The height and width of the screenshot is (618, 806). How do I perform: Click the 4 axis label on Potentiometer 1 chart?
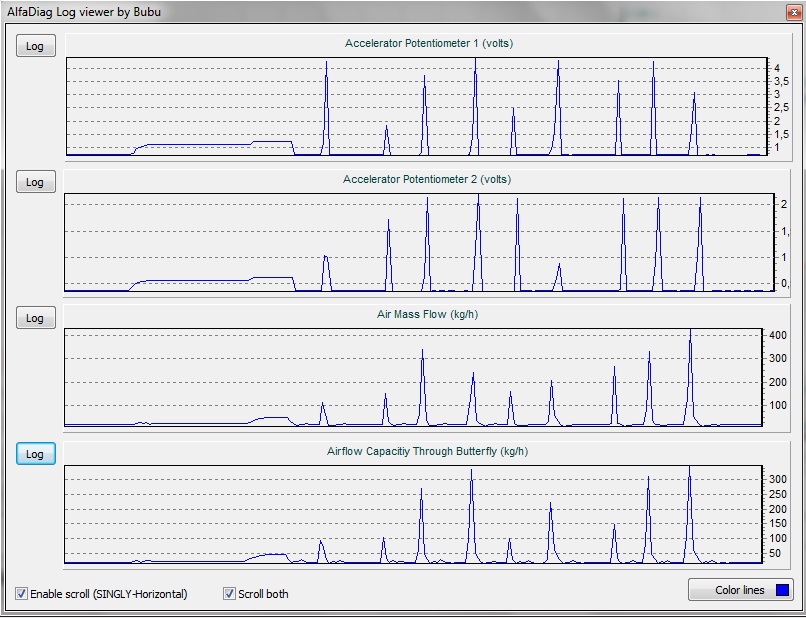tap(778, 68)
